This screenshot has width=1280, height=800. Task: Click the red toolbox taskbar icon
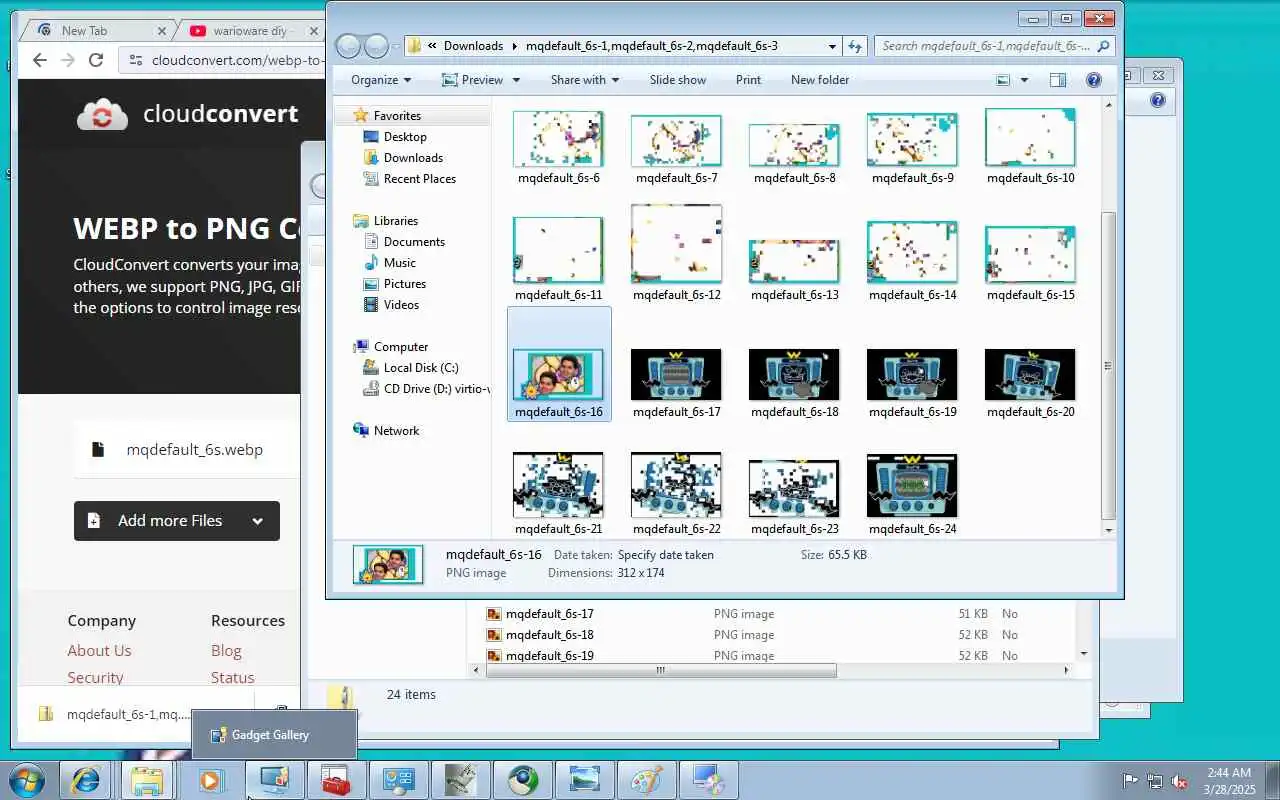click(336, 780)
